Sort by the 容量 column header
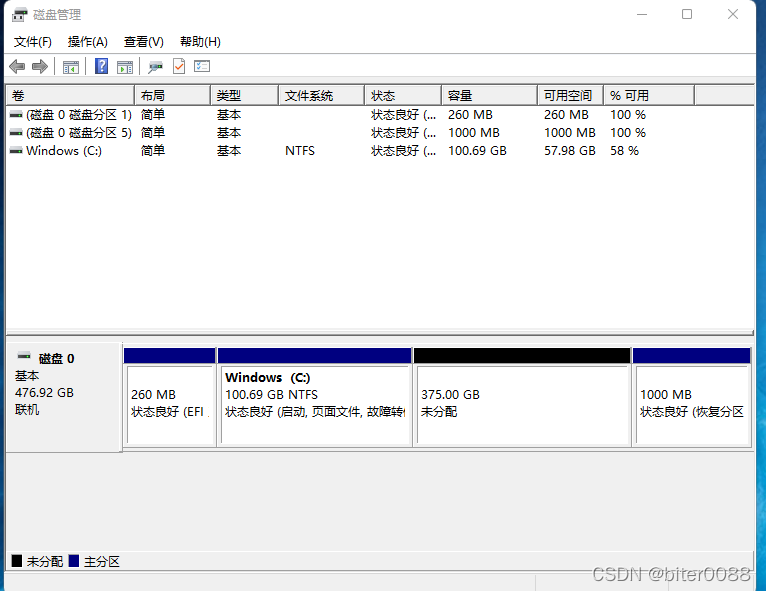 click(489, 96)
